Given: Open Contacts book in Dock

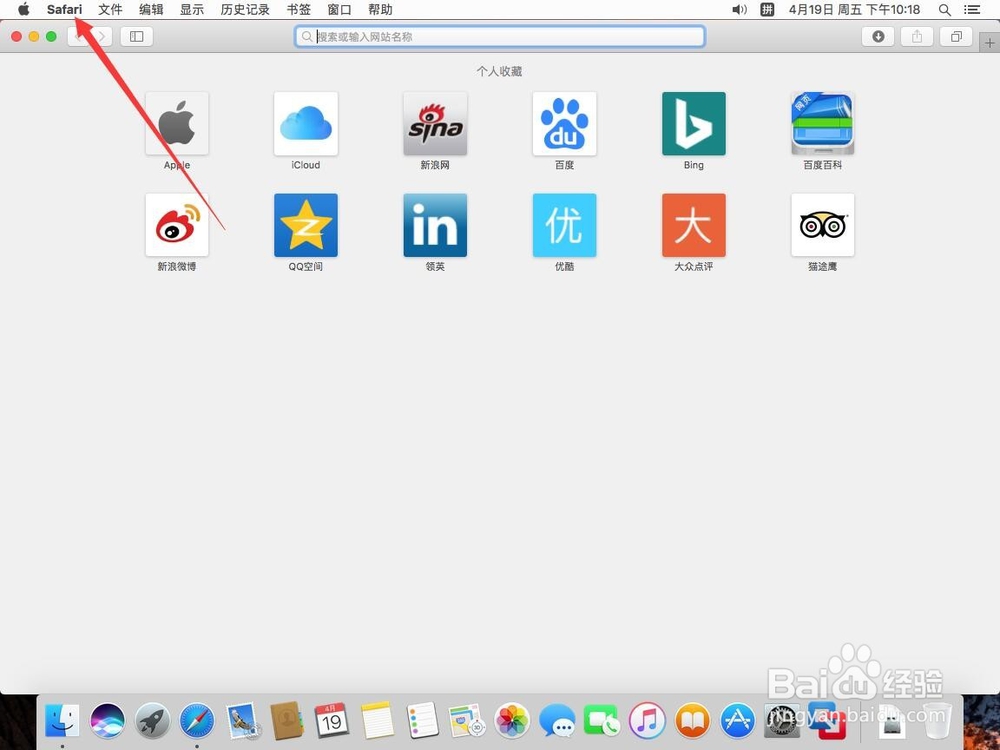Looking at the screenshot, I should (286, 721).
